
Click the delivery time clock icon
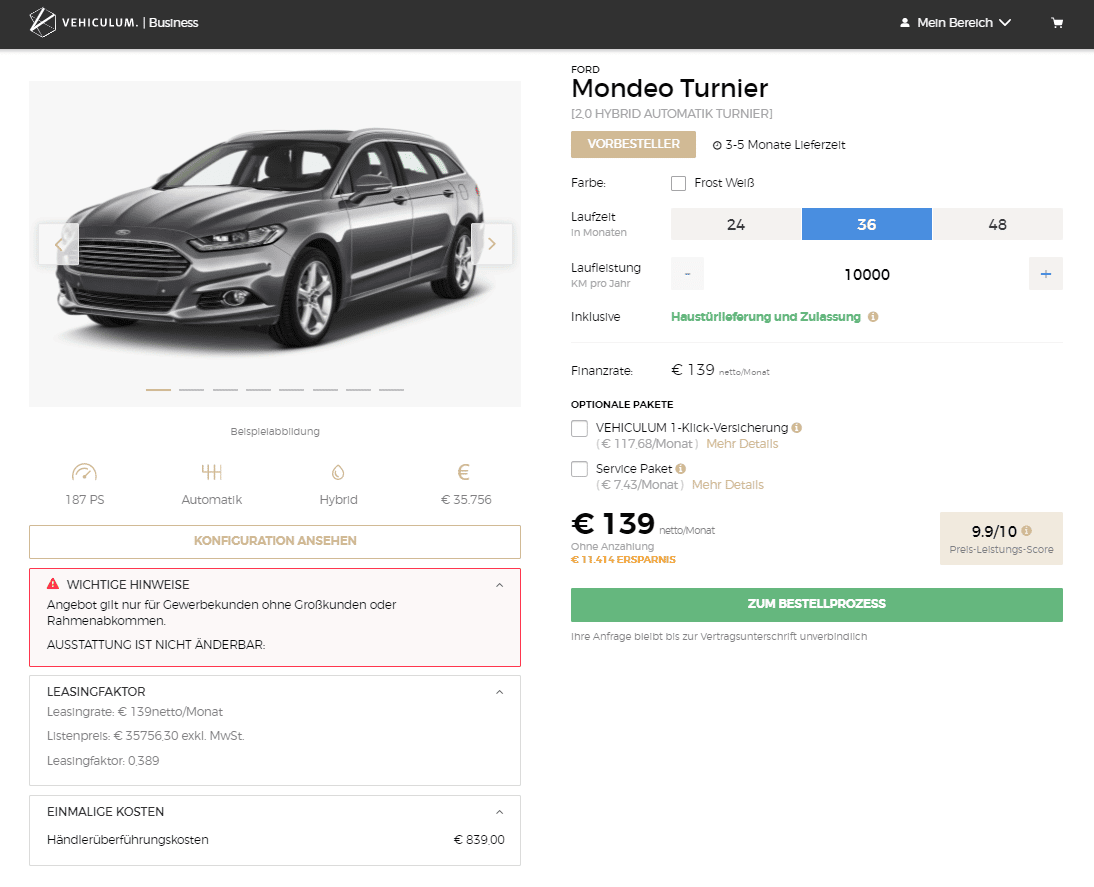click(x=717, y=145)
